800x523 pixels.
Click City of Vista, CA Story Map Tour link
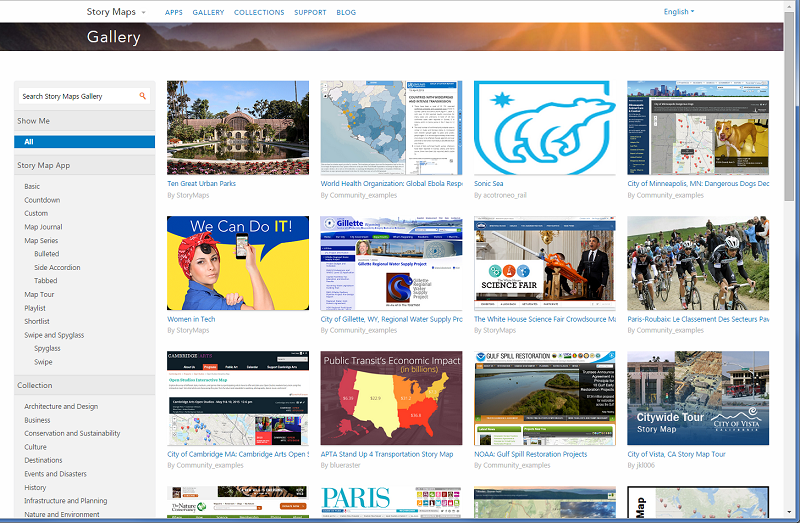click(x=677, y=454)
